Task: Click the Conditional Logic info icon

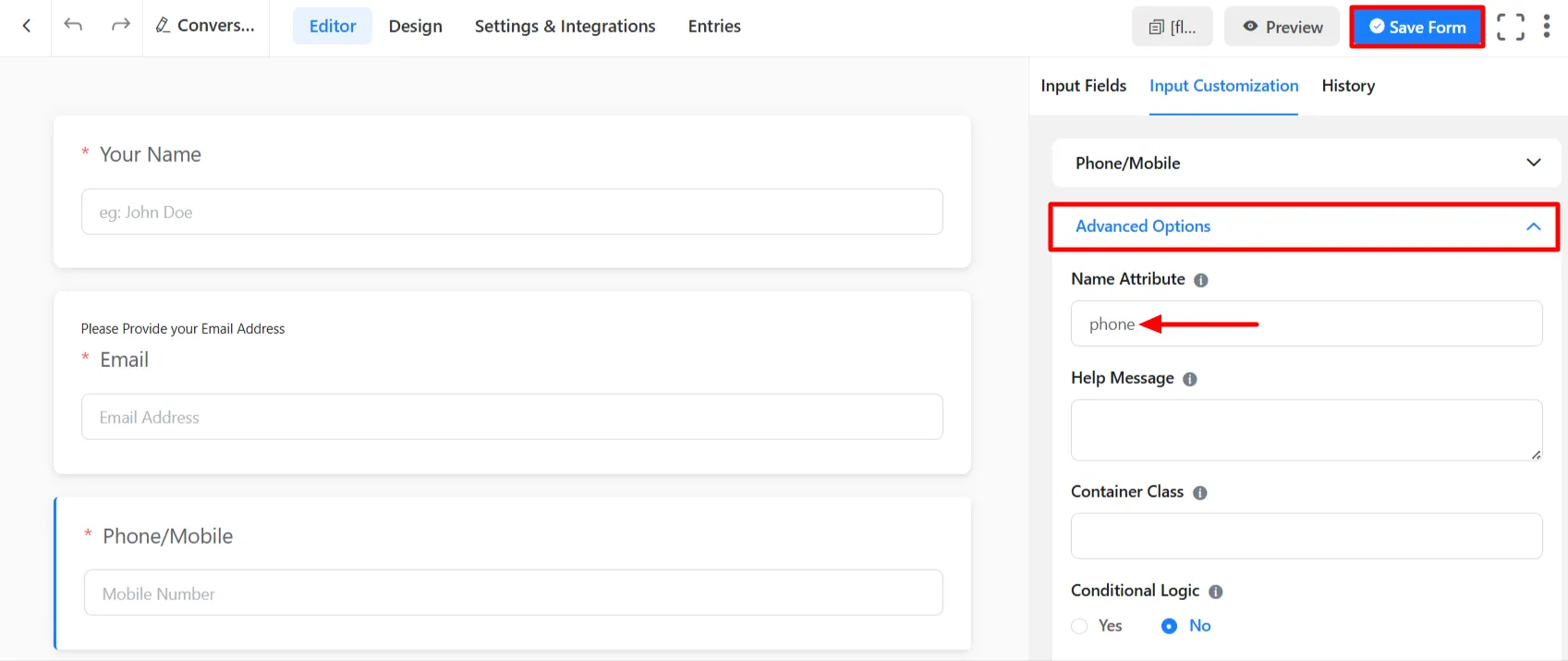Action: [x=1215, y=592]
